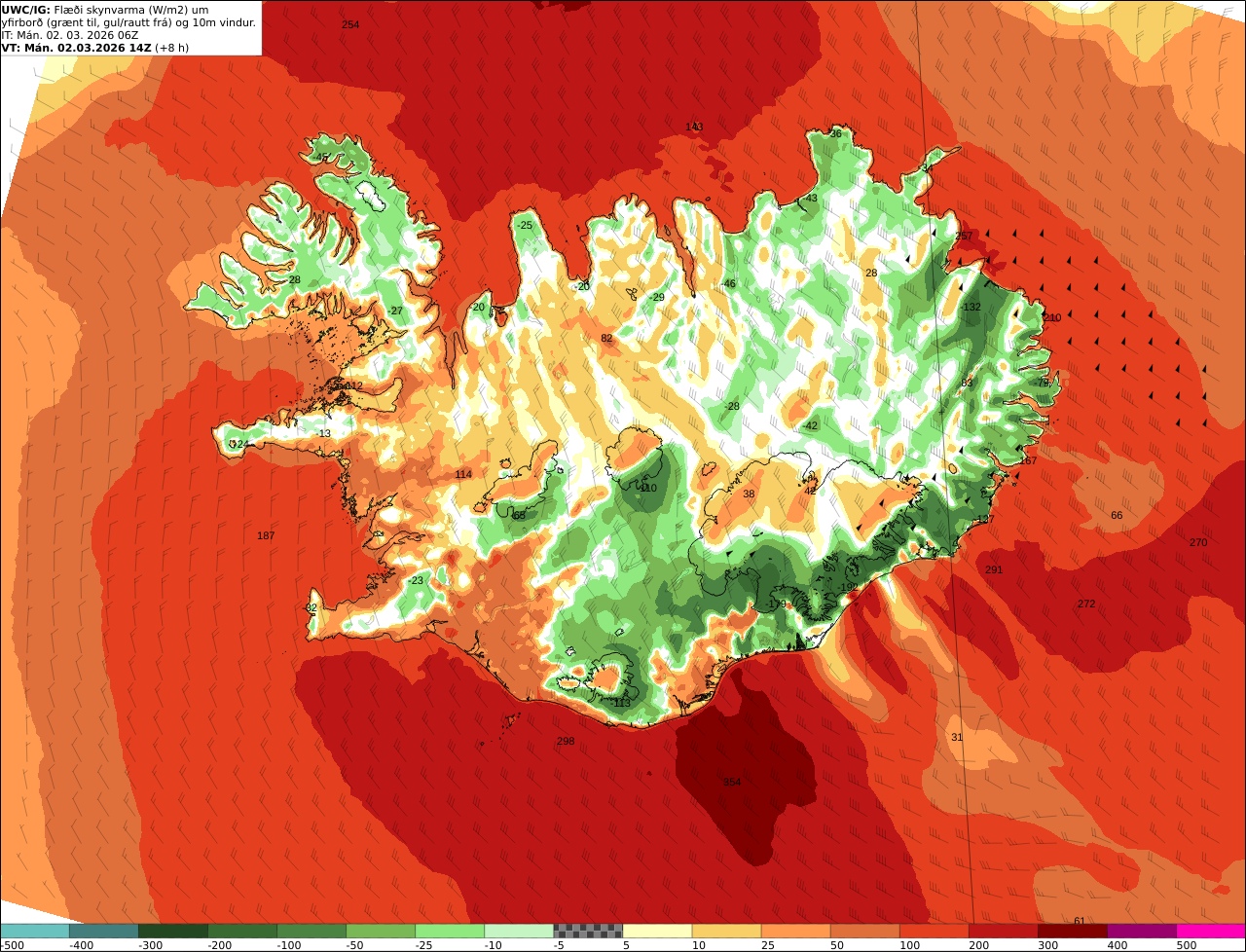
Task: Click the legend swatch between -50 and -25
Action: [x=380, y=931]
